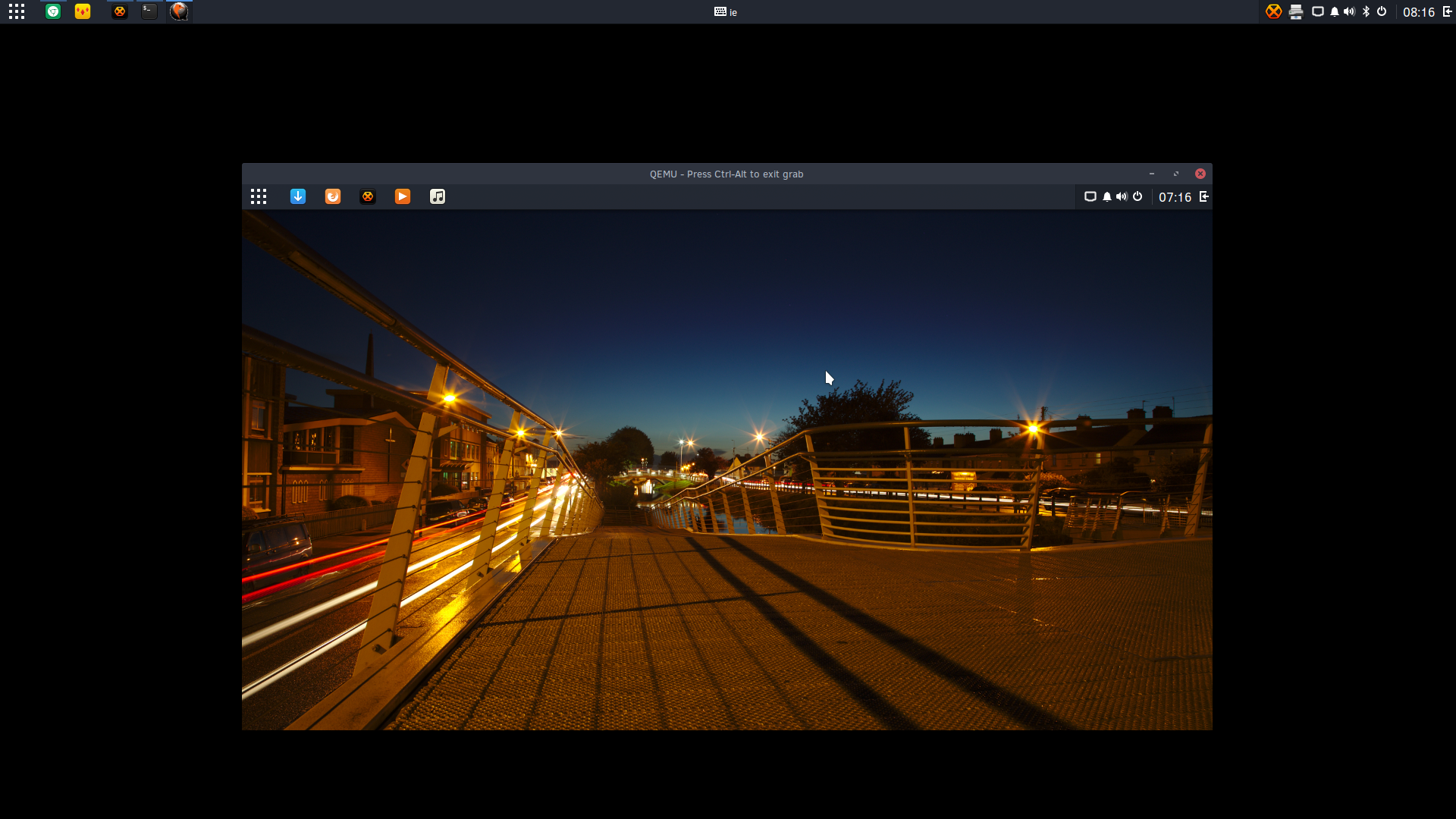Open guest volume icon in QEMU
Viewport: 1456px width, 819px height.
click(x=1122, y=196)
